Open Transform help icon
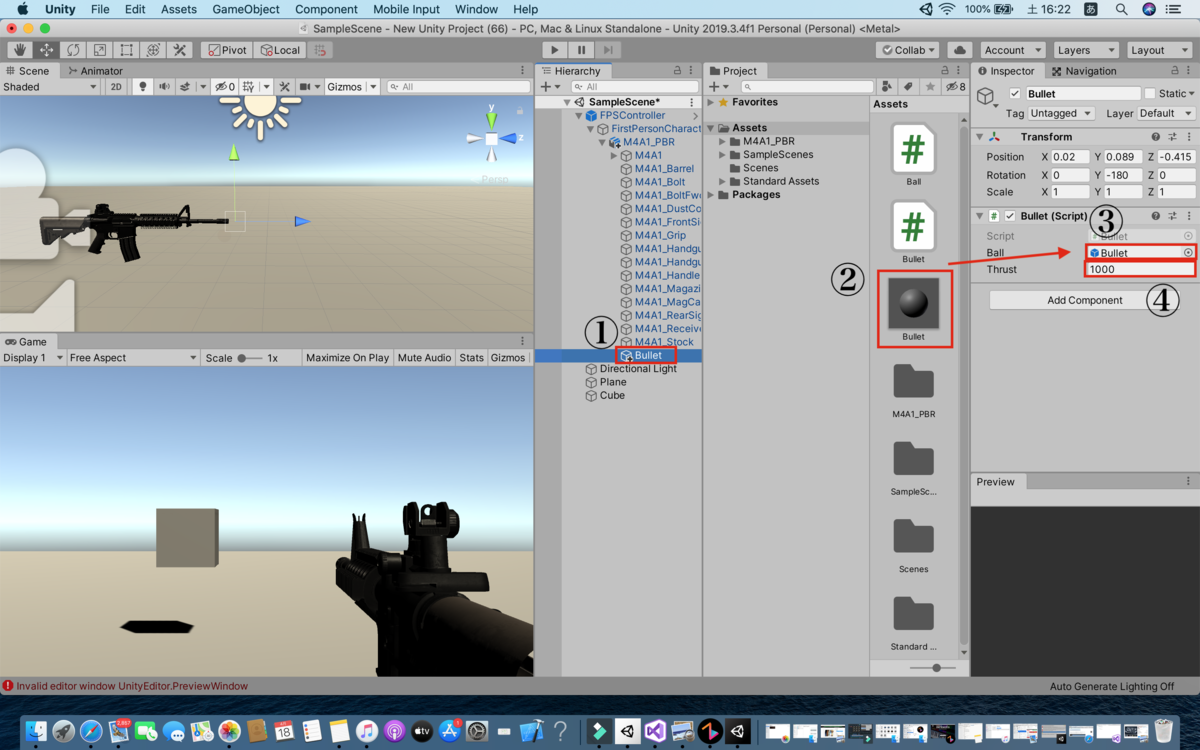Viewport: 1200px width, 750px height. [1155, 137]
